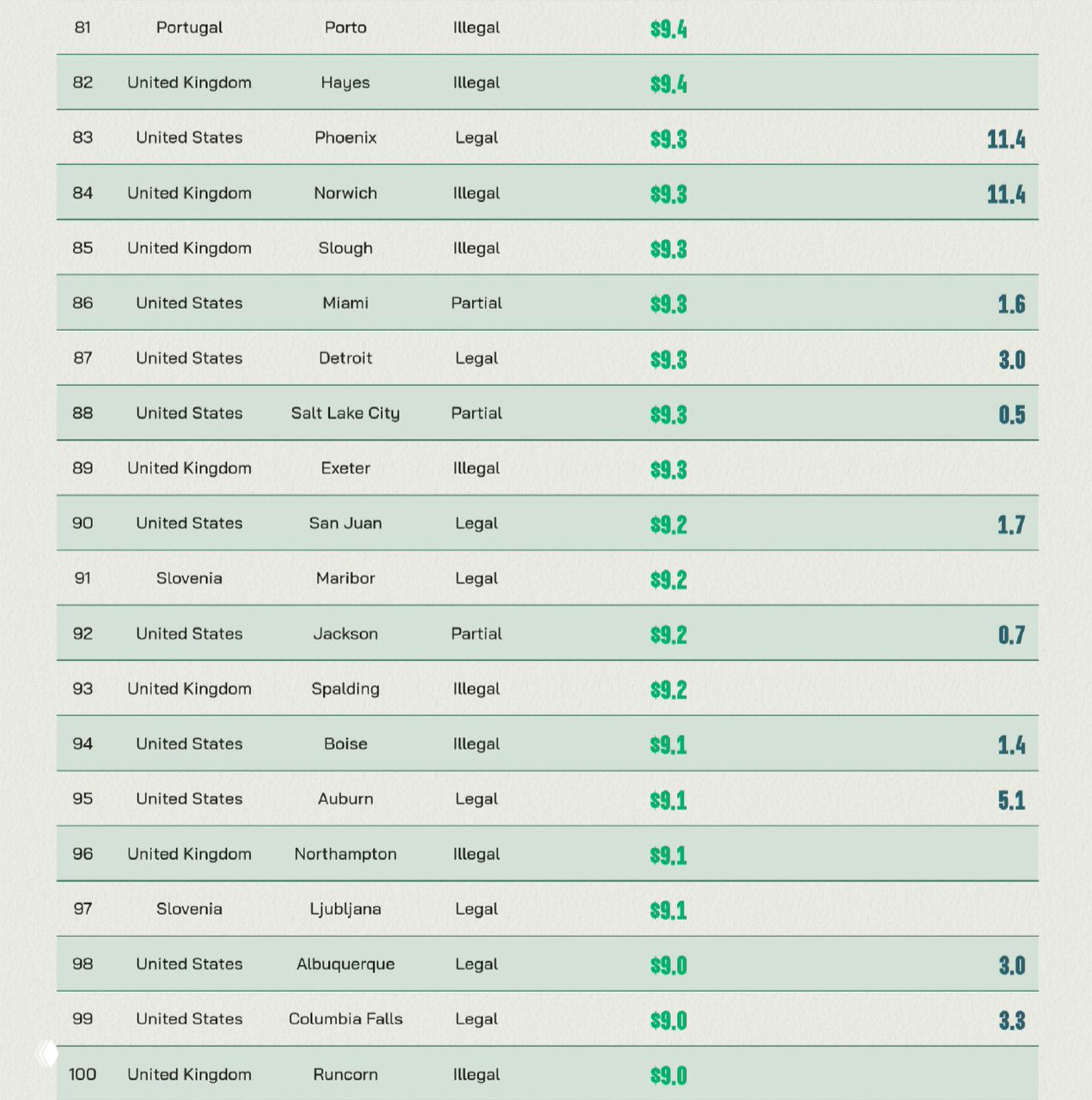Click rank number 100
This screenshot has height=1100, width=1092.
[82, 1074]
